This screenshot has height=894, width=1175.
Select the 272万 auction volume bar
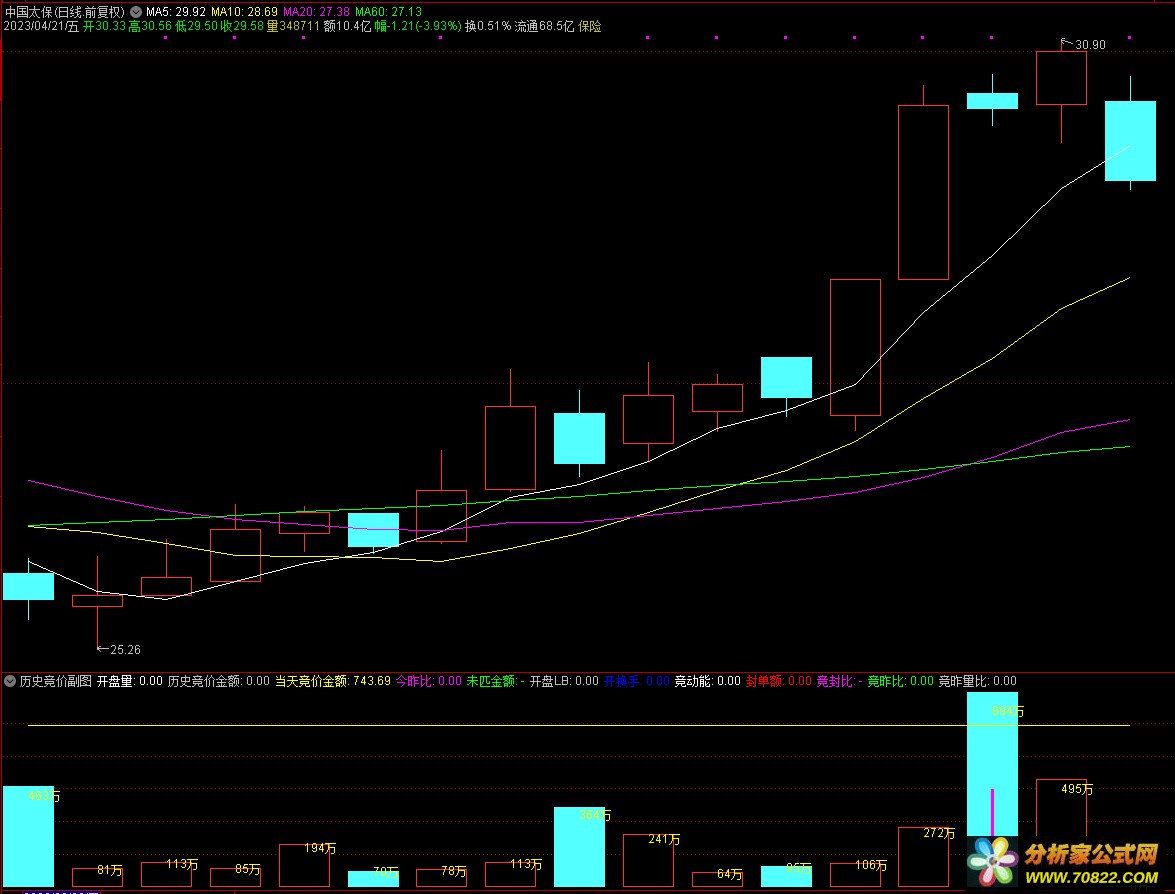point(923,857)
